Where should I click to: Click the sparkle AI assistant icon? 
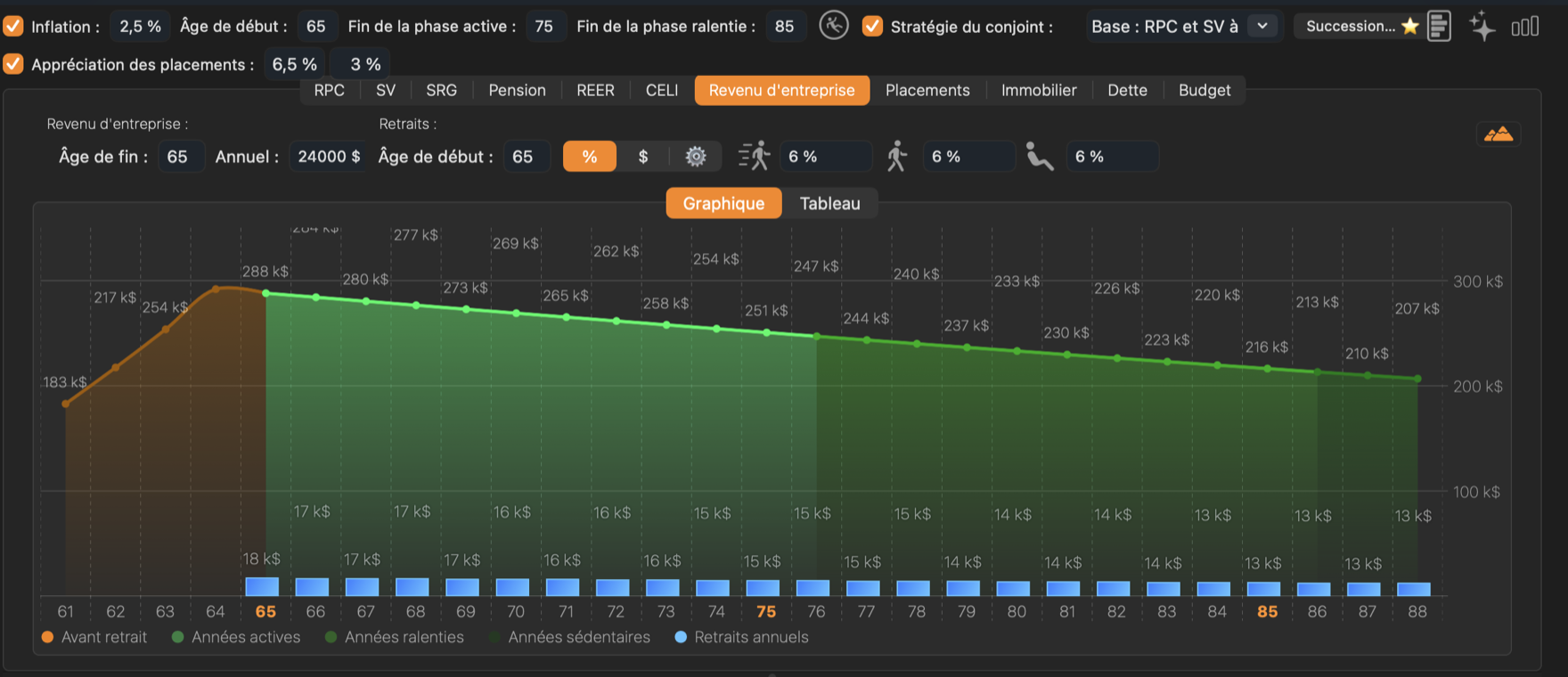[1482, 26]
